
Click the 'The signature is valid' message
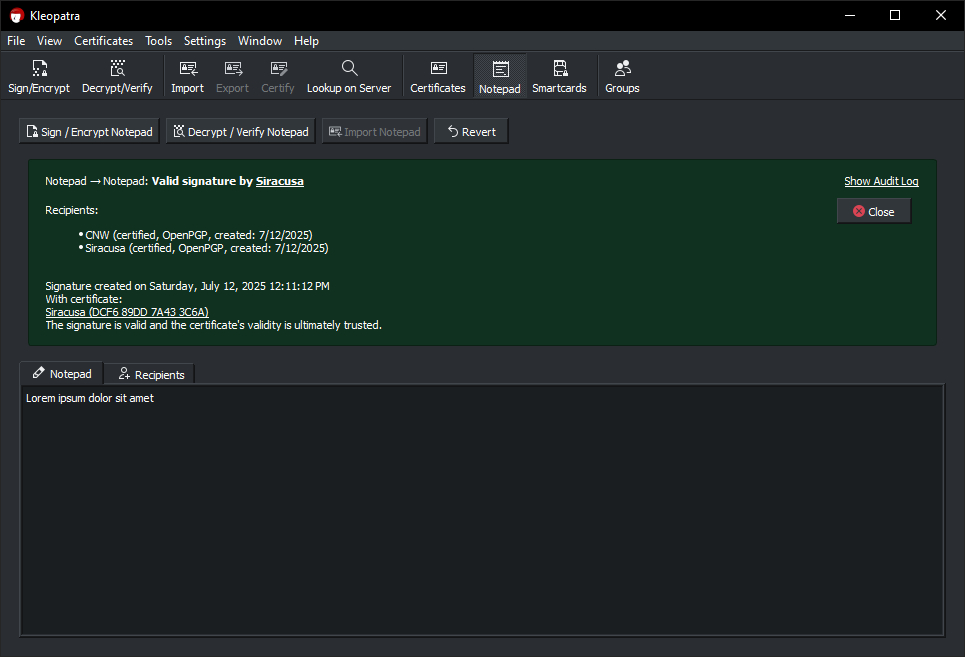pyautogui.click(x=214, y=325)
